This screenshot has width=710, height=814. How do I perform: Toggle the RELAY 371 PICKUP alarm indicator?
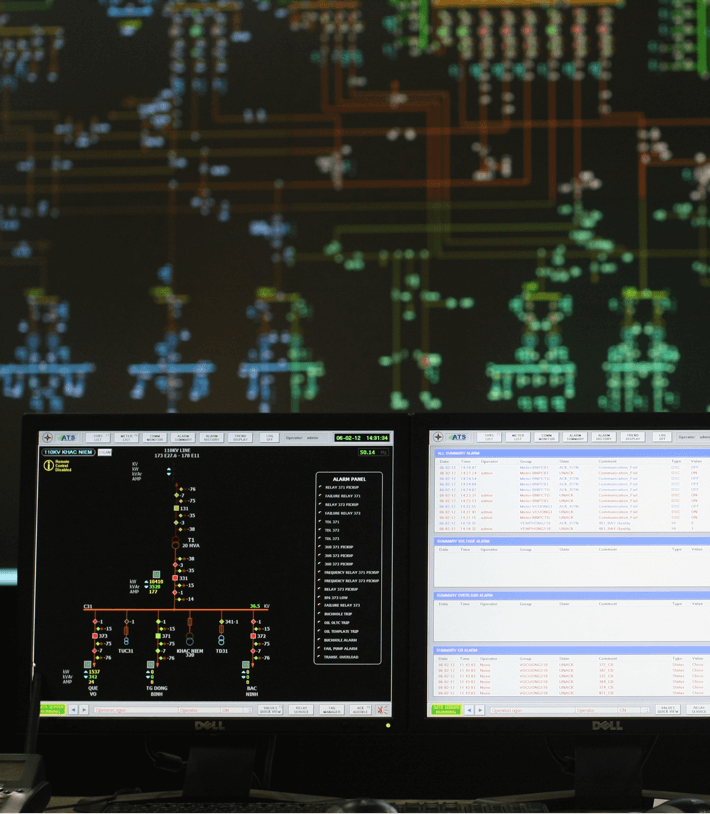(320, 488)
